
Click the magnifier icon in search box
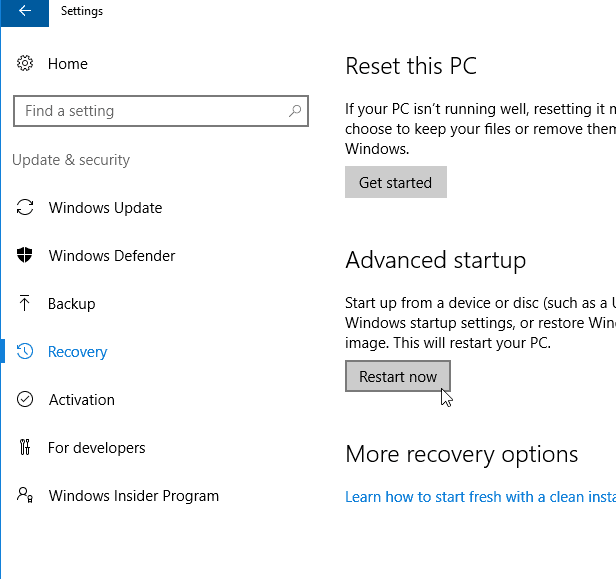295,111
